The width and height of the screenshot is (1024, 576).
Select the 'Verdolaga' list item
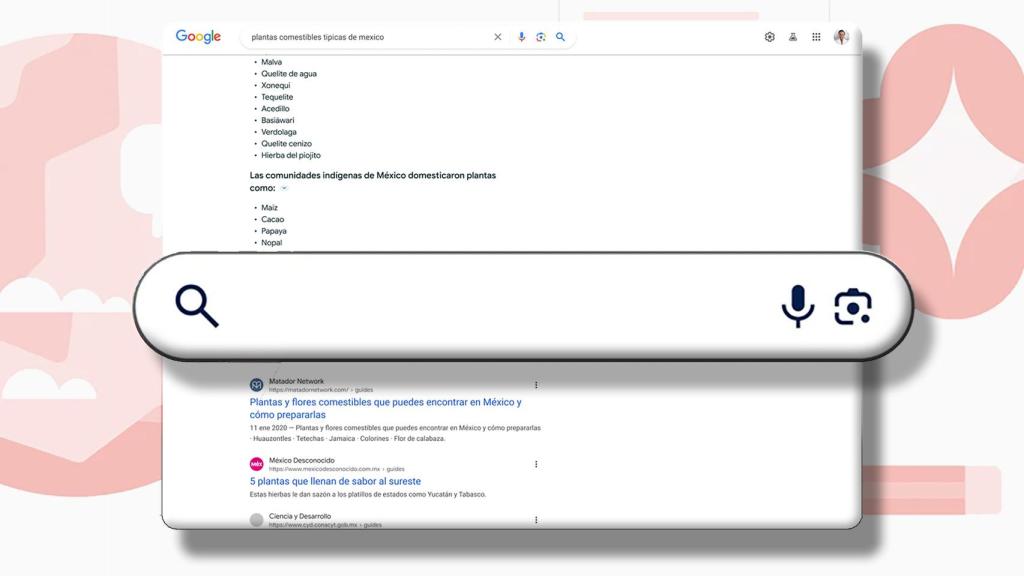point(279,133)
